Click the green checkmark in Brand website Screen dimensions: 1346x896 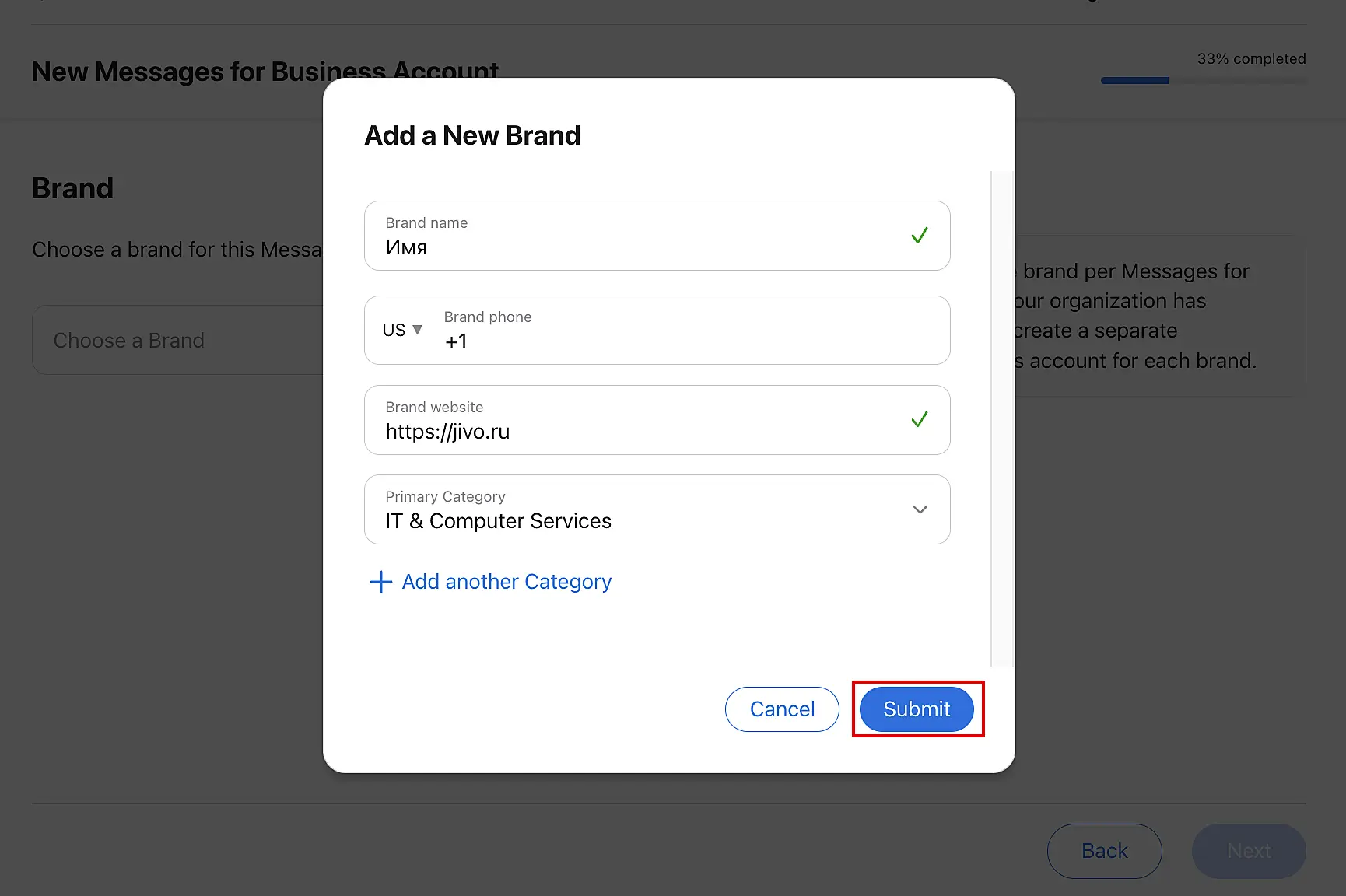tap(919, 420)
